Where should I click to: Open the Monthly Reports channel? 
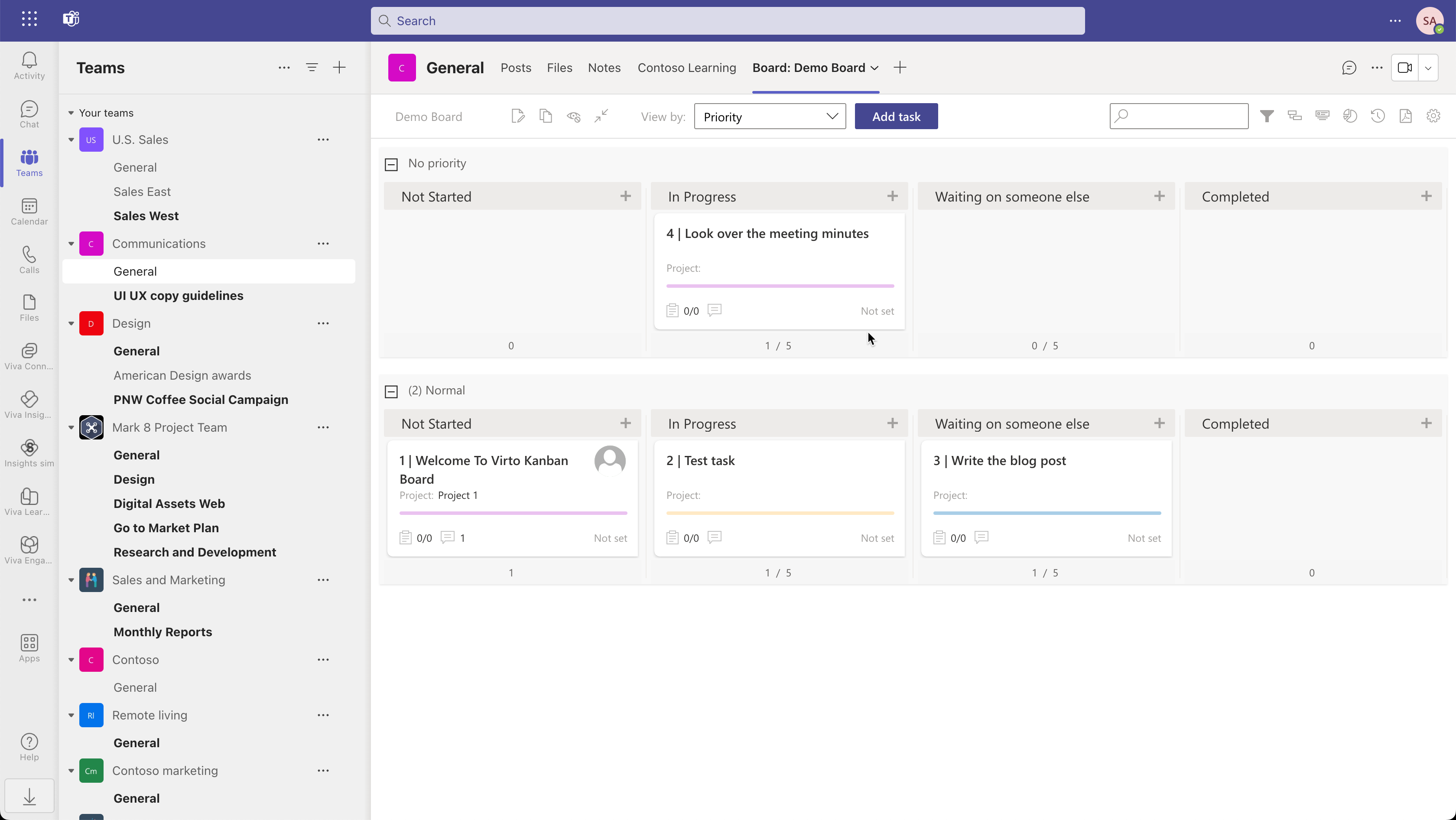pyautogui.click(x=163, y=632)
